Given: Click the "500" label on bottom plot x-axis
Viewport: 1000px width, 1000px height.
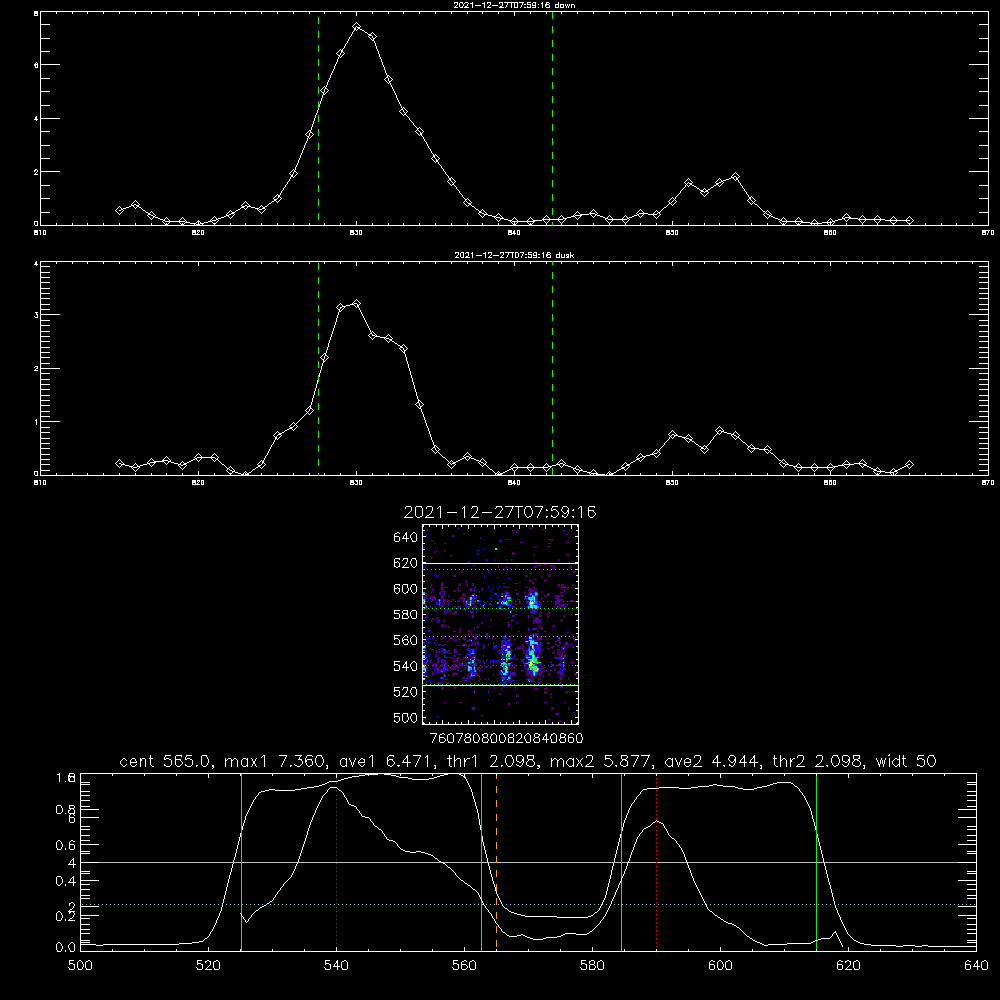Looking at the screenshot, I should tap(80, 966).
